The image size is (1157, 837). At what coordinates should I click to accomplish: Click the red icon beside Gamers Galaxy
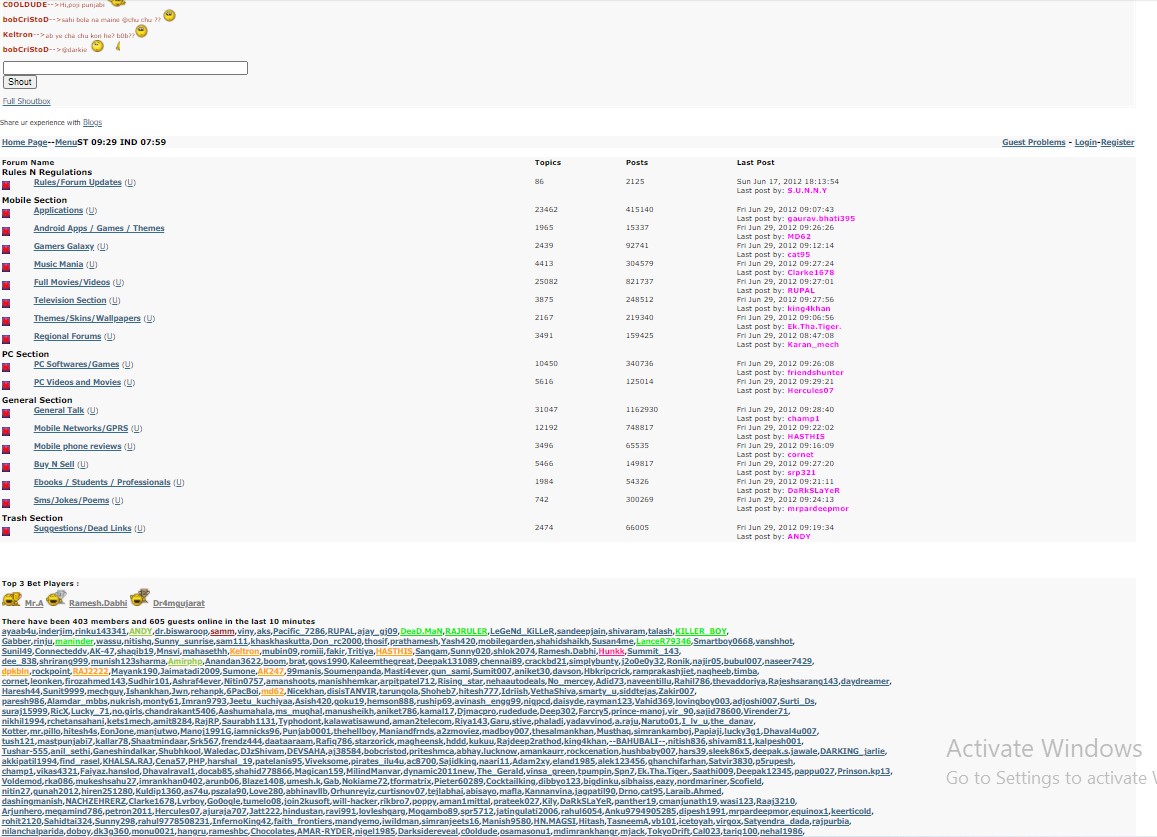[6, 249]
